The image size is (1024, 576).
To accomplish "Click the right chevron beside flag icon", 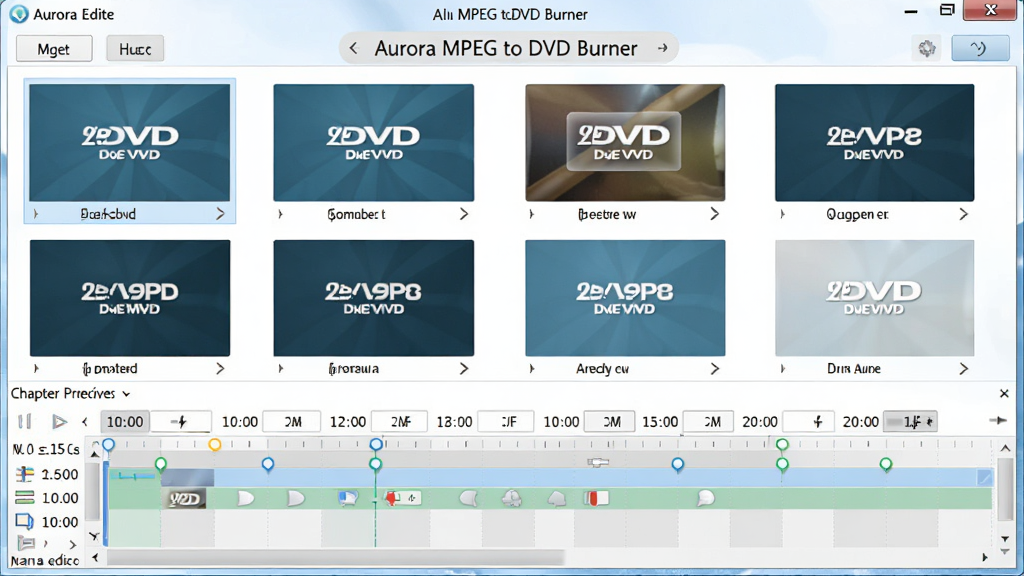I will point(72,544).
